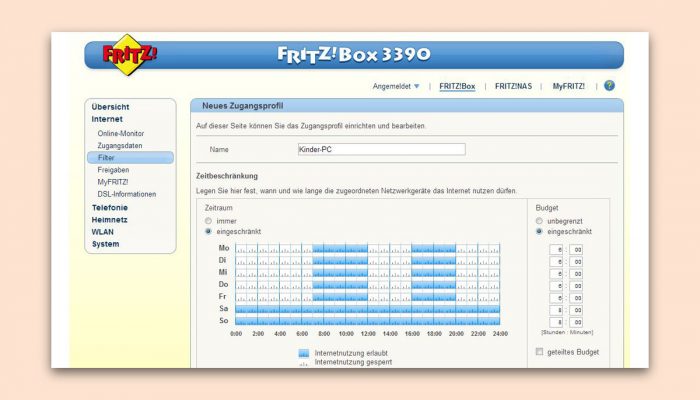Open Zugangsdaten submenu item
The width and height of the screenshot is (700, 400).
point(120,146)
